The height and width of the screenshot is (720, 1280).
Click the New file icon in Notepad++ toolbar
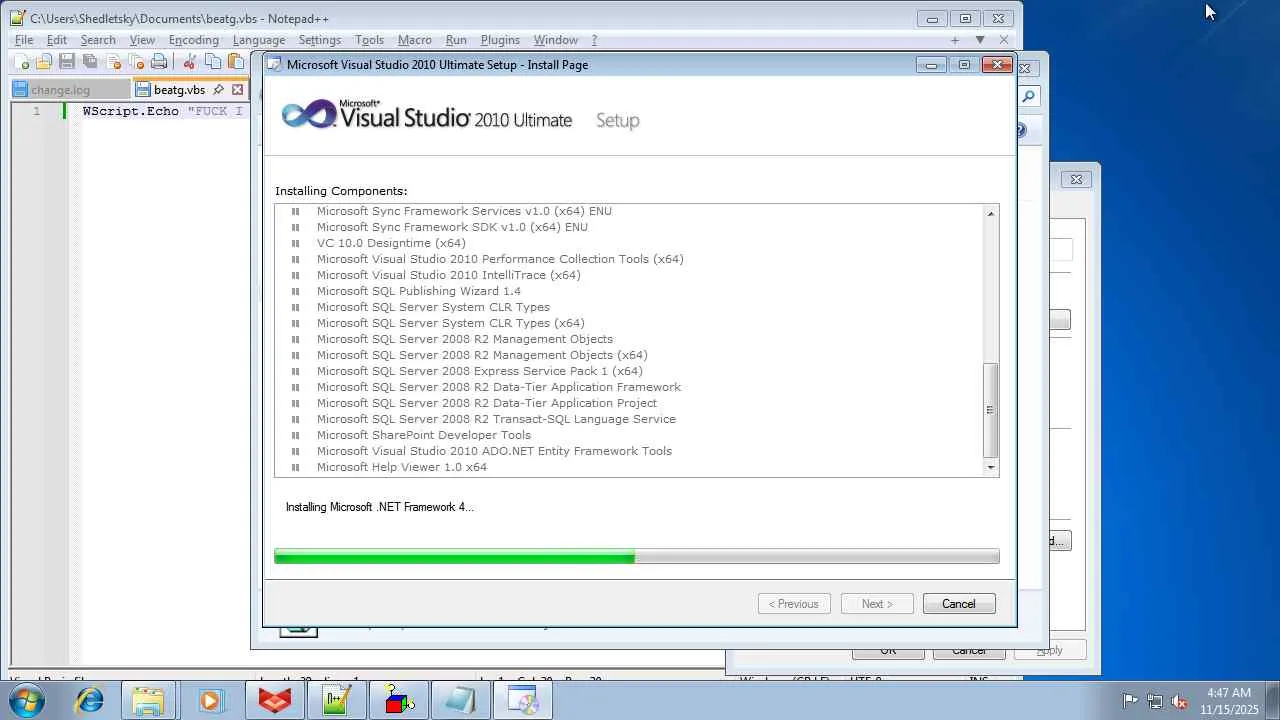pos(21,62)
